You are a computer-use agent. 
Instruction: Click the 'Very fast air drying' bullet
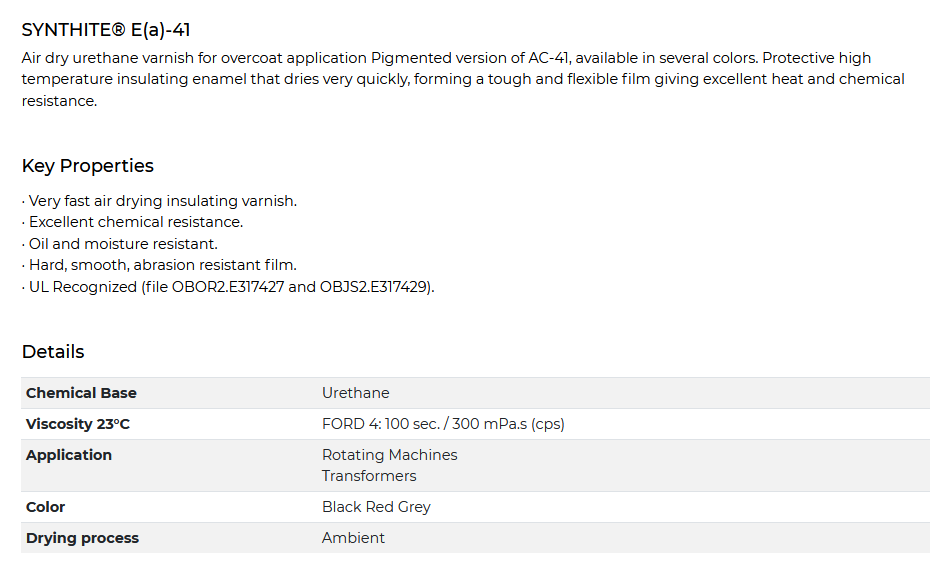coord(160,201)
